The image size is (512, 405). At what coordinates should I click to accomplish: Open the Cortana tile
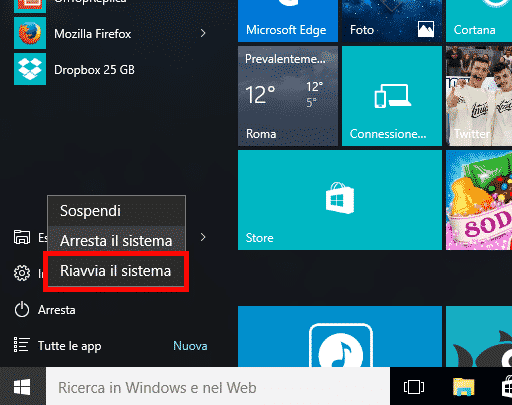point(479,21)
